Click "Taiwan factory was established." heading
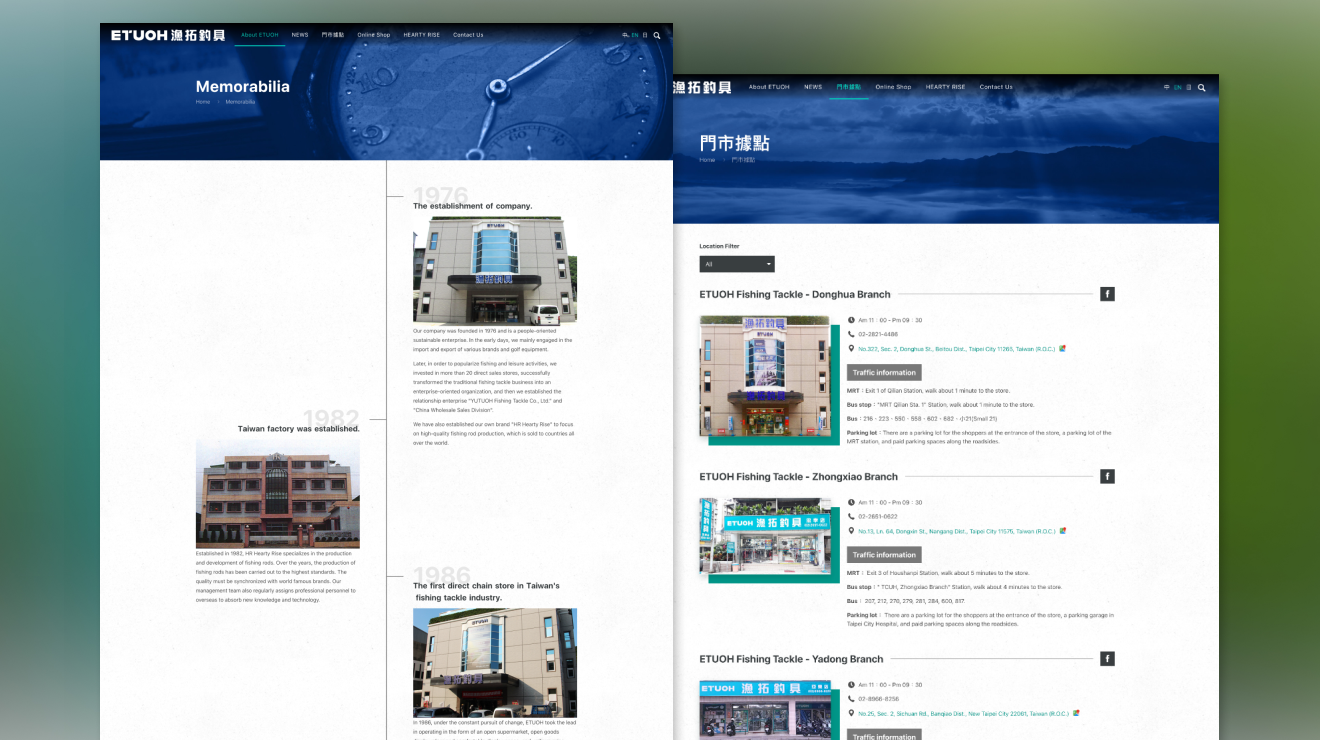 [299, 428]
